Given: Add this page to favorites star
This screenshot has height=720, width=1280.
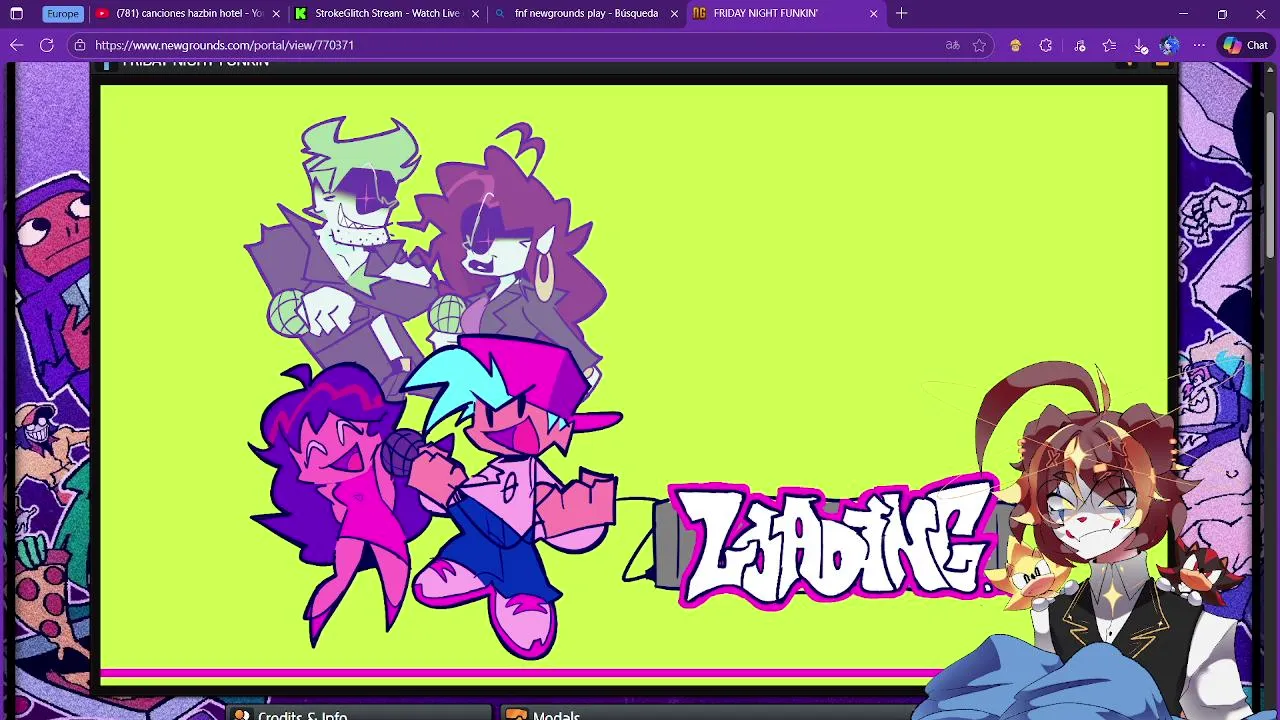Looking at the screenshot, I should 980,45.
